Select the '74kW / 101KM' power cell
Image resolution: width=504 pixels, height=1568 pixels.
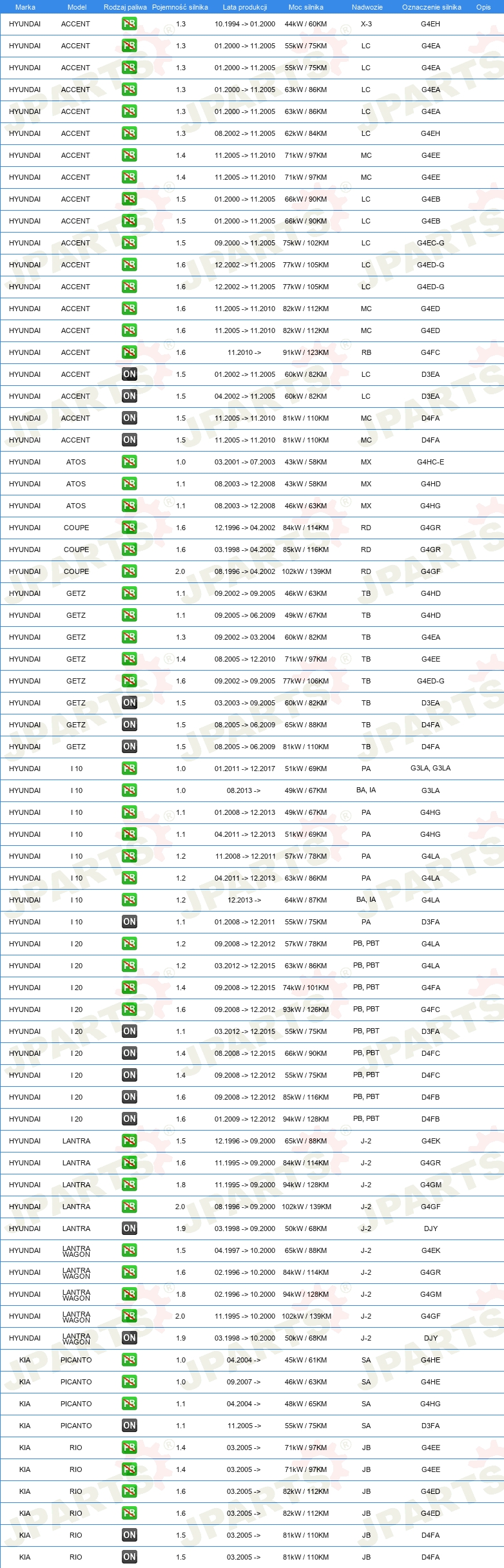[305, 988]
